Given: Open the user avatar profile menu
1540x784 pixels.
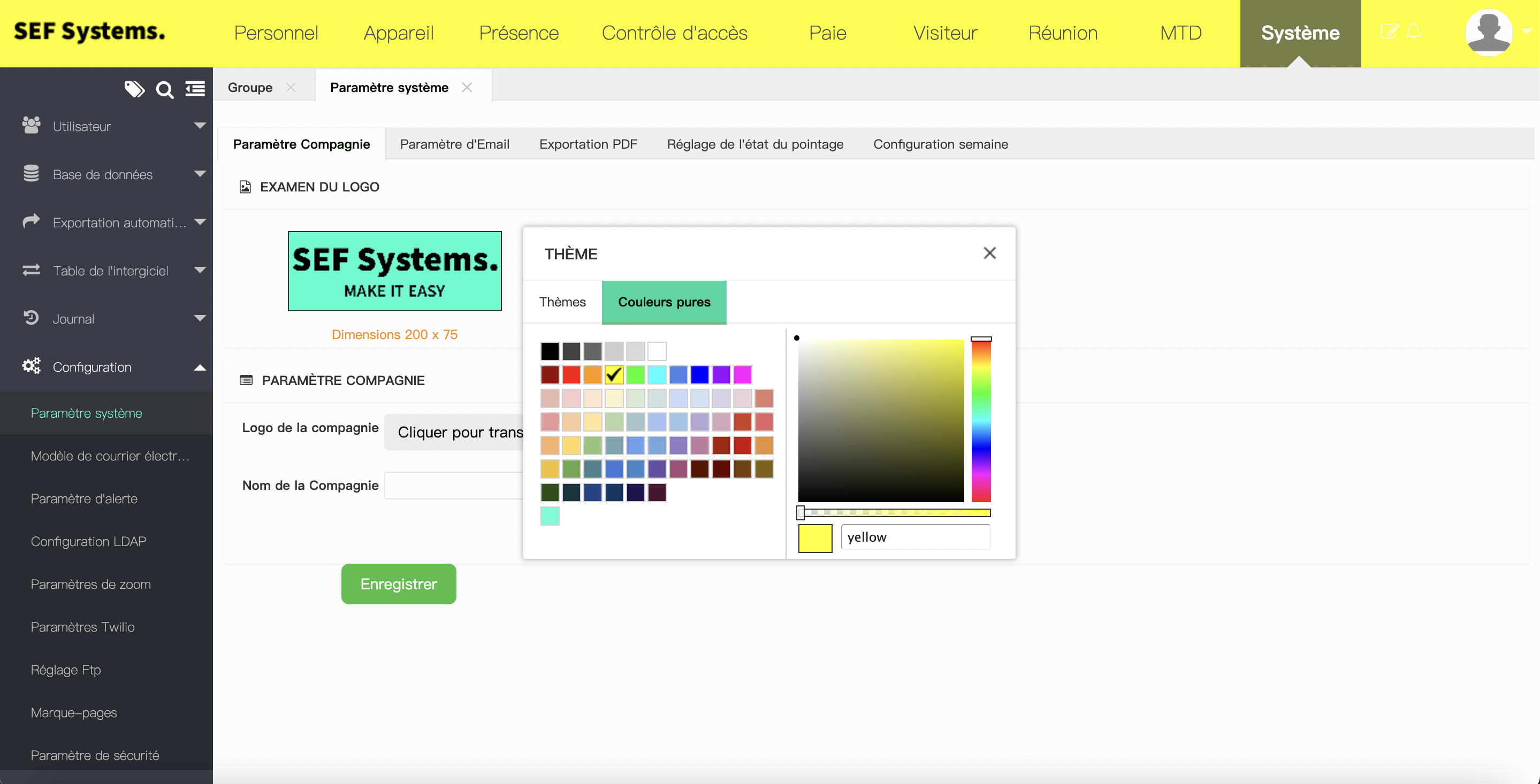Looking at the screenshot, I should coord(1489,33).
